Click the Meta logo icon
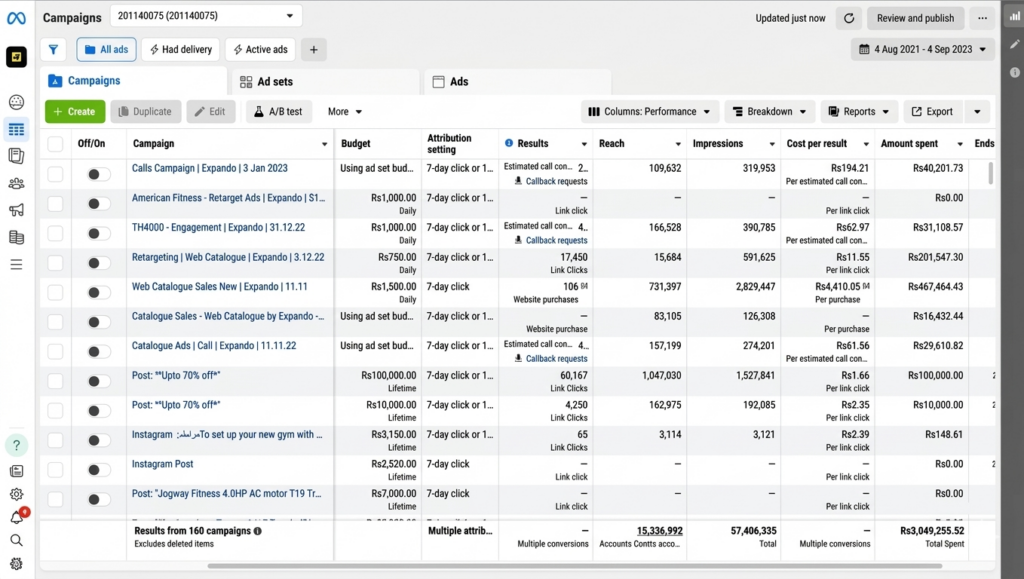Image resolution: width=1024 pixels, height=579 pixels. [16, 17]
